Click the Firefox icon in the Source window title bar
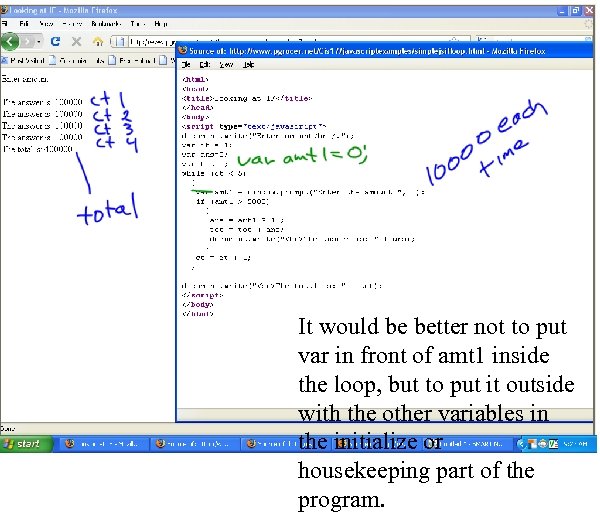The width and height of the screenshot is (600, 512). [183, 51]
